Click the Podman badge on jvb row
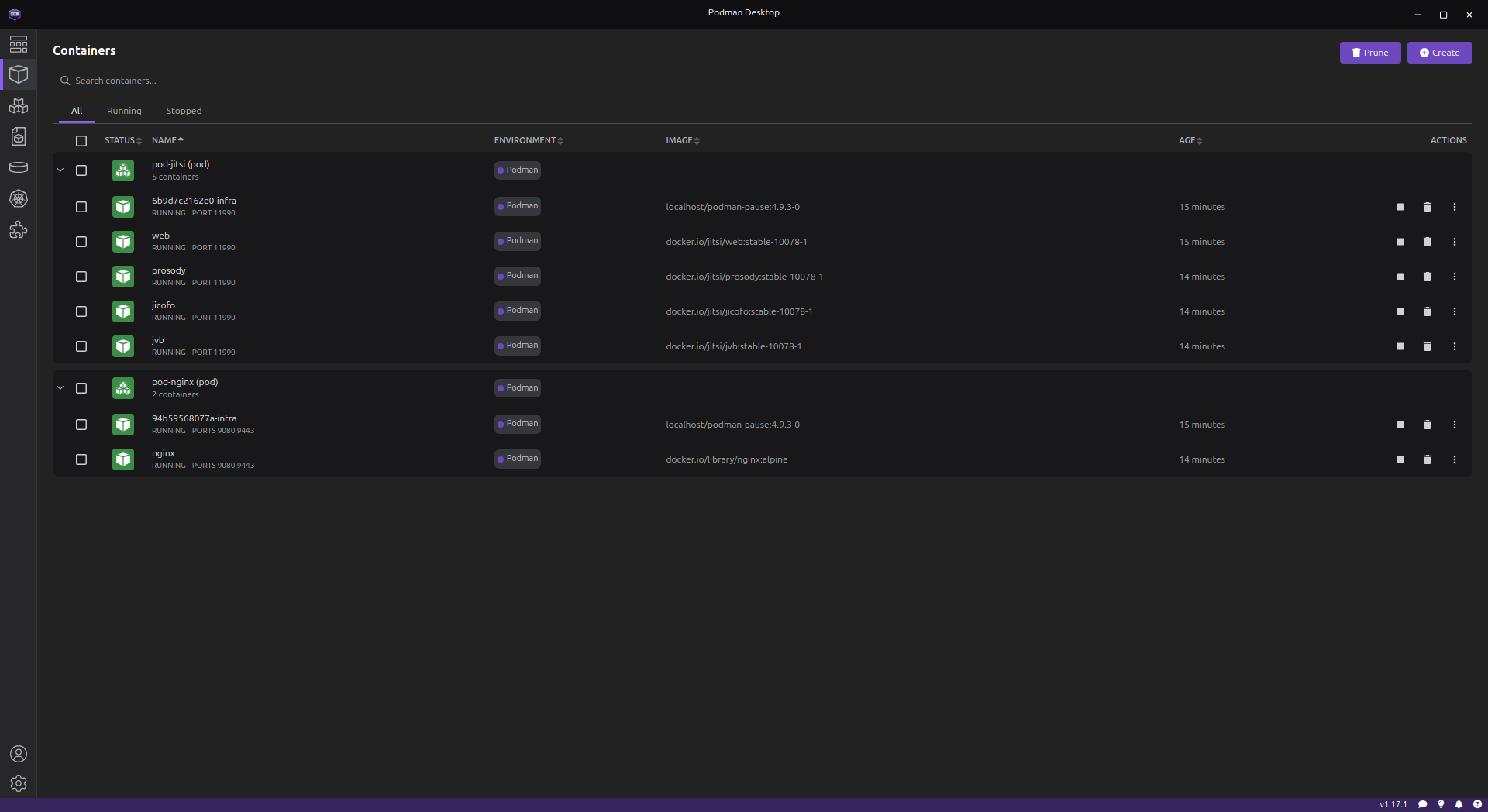 coord(518,346)
